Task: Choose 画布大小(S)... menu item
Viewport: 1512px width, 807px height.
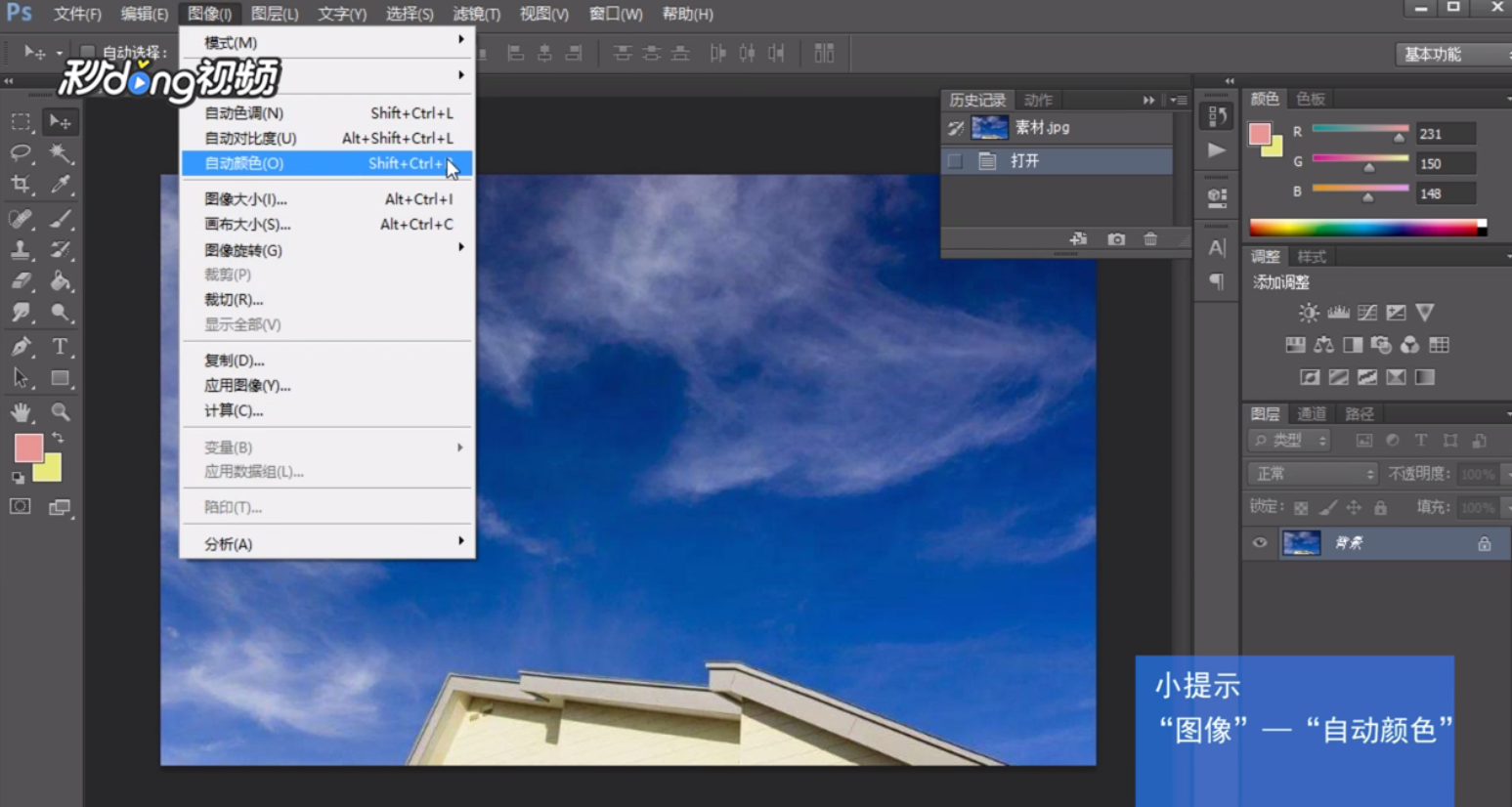Action: [x=326, y=225]
